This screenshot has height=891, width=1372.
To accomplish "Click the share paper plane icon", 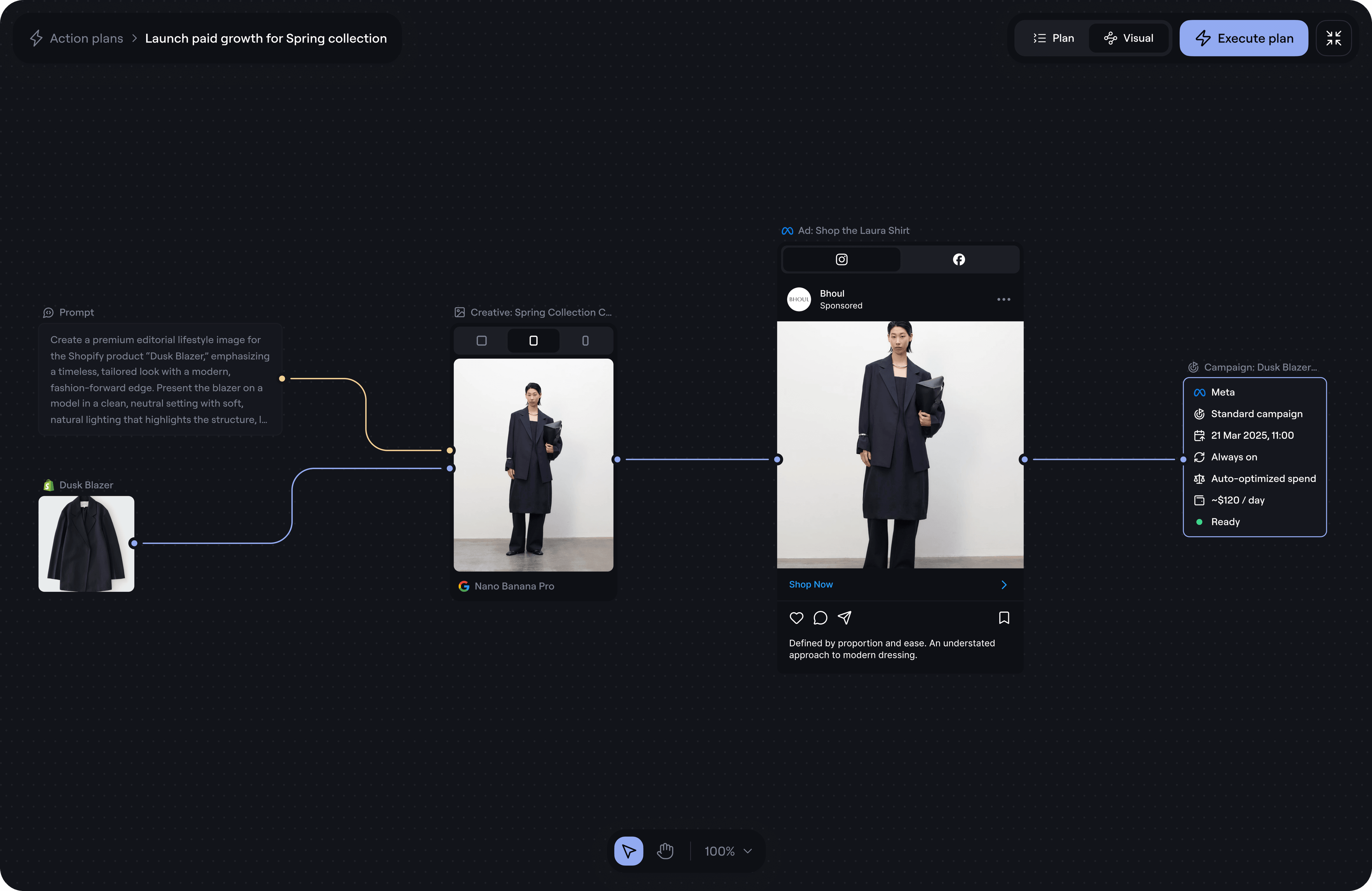I will coord(845,618).
